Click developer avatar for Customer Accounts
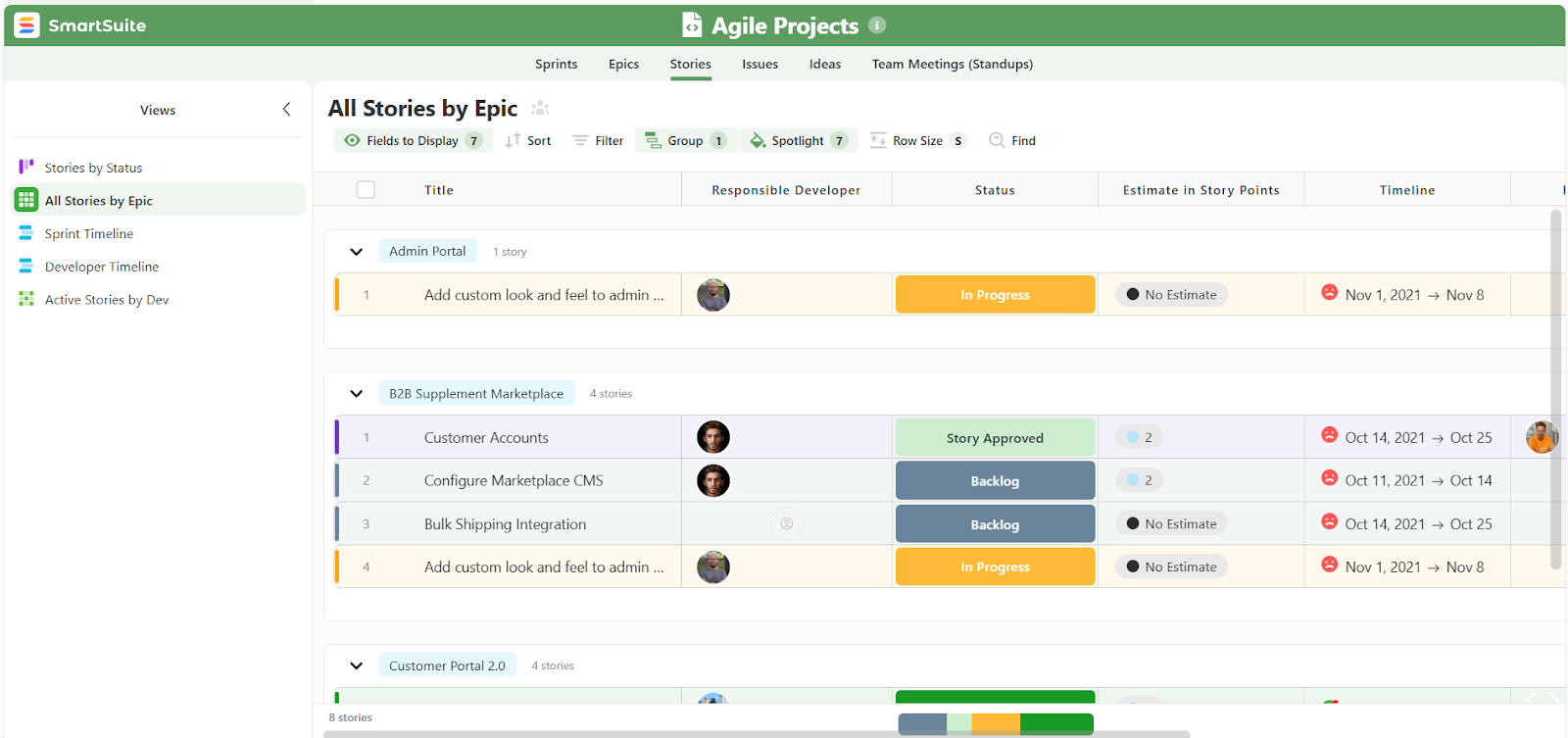 click(713, 437)
